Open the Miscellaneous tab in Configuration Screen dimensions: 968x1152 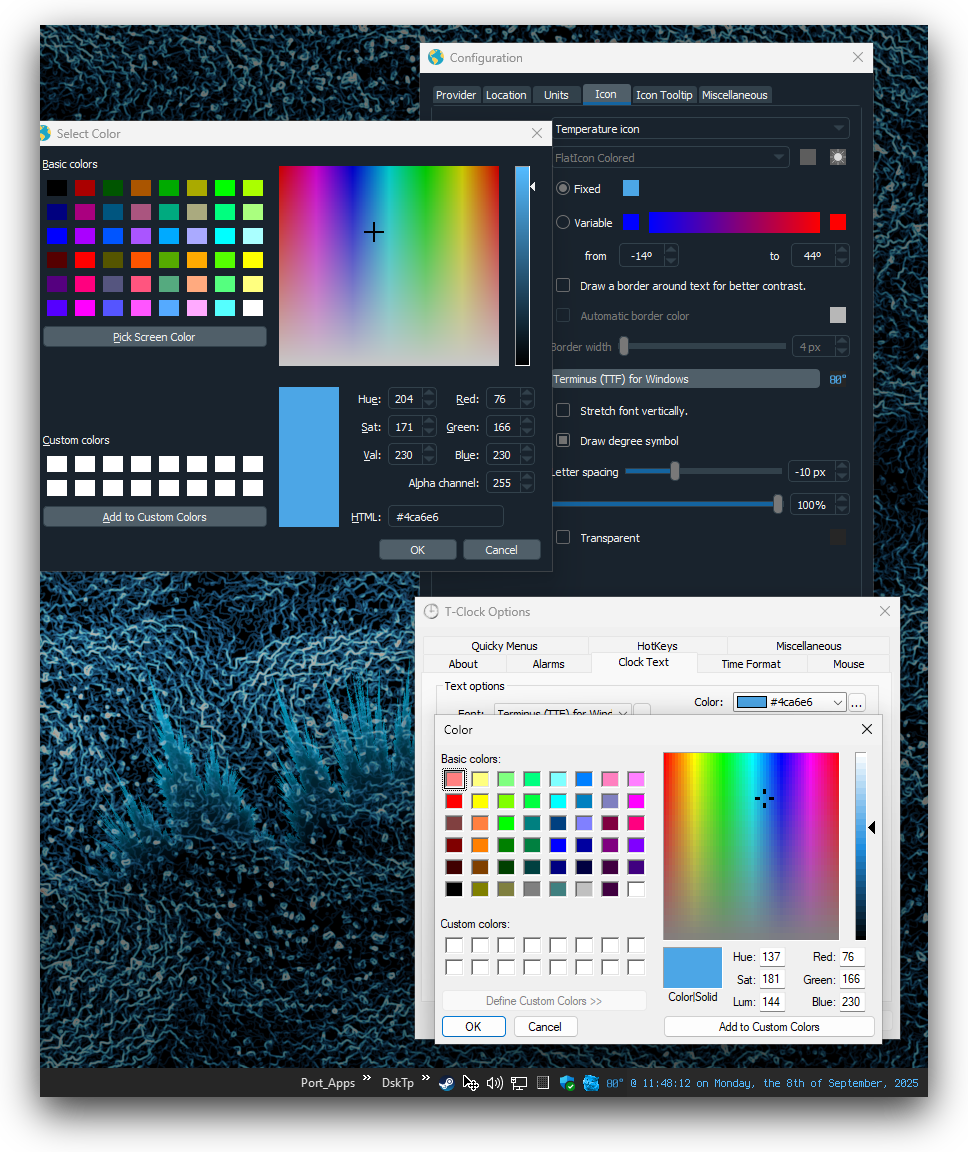click(x=734, y=96)
